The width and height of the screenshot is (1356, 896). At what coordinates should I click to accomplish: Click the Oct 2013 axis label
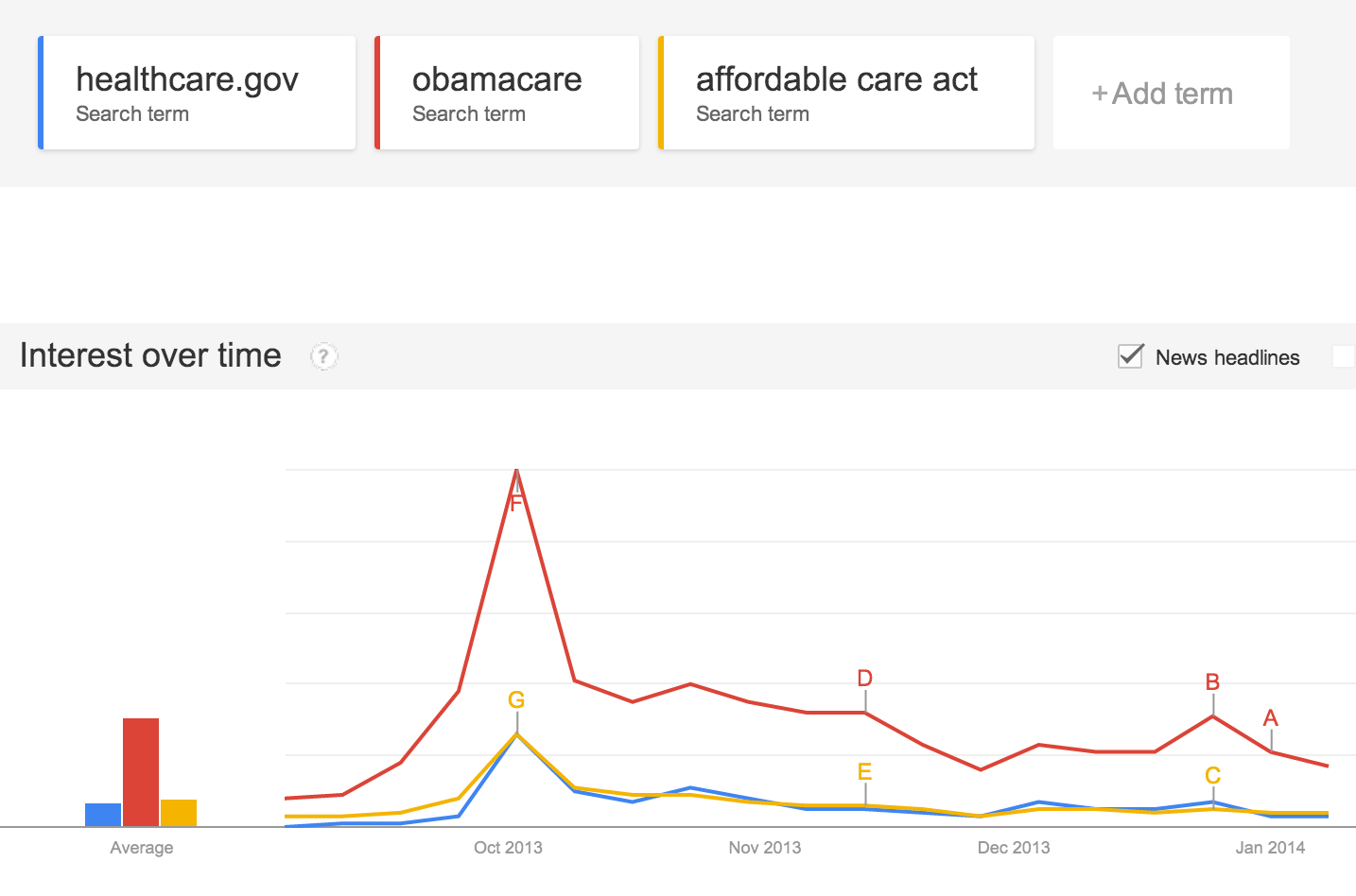tap(508, 848)
